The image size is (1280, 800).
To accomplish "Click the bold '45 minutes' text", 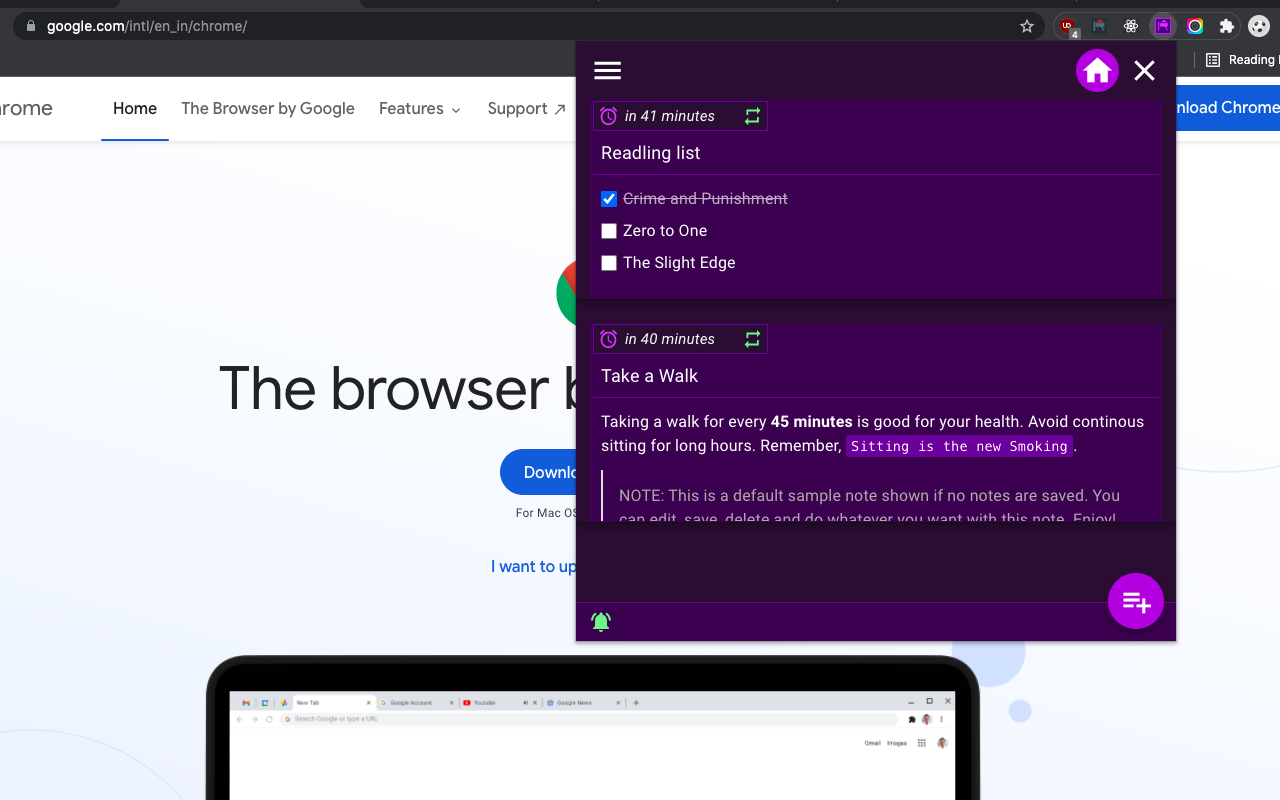I will click(x=812, y=422).
